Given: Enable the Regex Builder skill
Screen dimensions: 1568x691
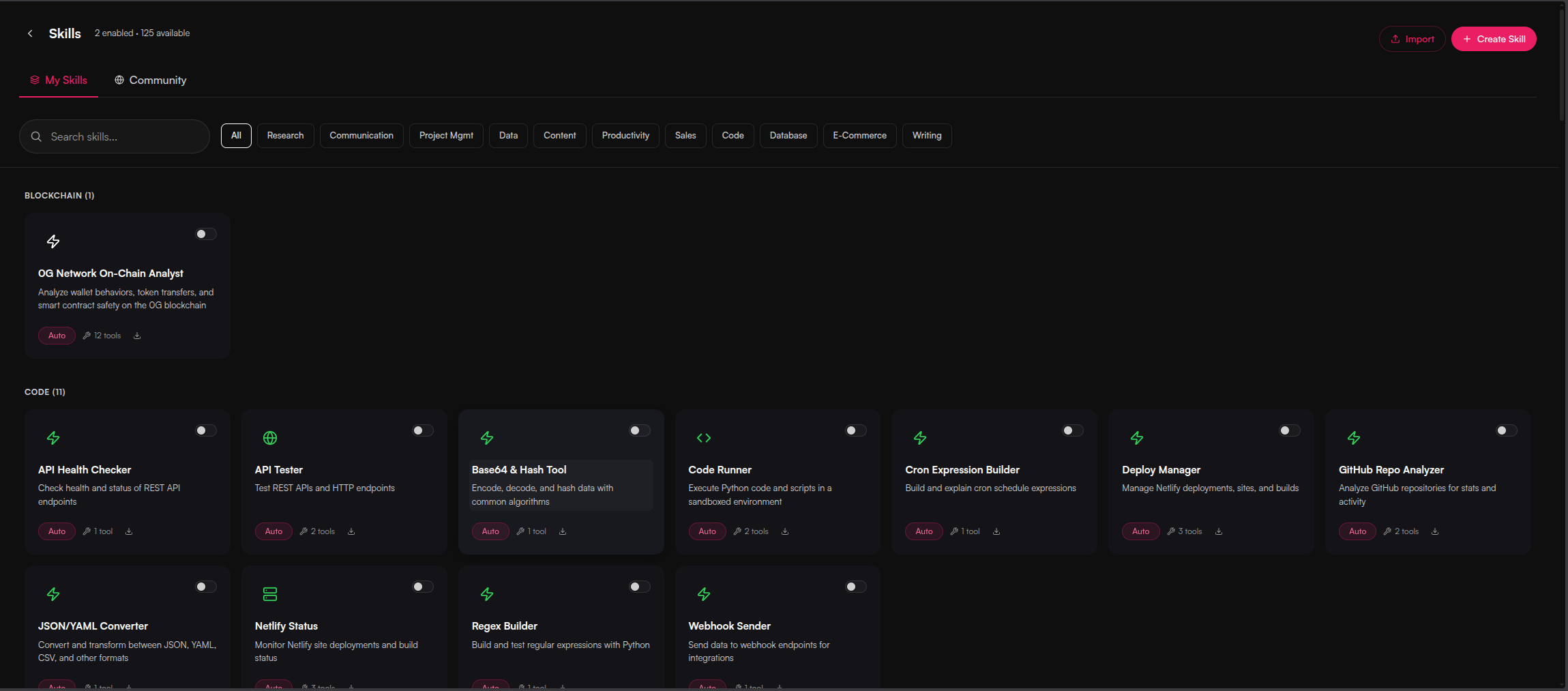Looking at the screenshot, I should click(640, 587).
